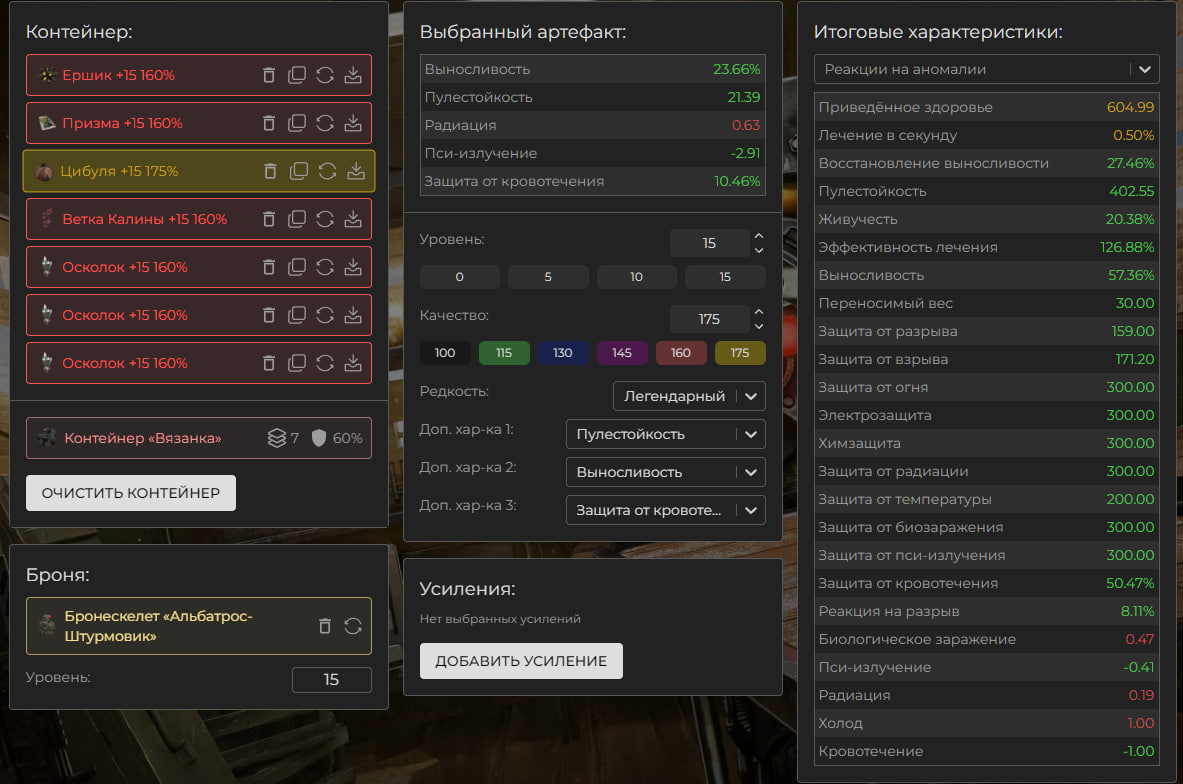Click the swap icon on Цибуля row
1183x784 pixels.
pos(327,171)
